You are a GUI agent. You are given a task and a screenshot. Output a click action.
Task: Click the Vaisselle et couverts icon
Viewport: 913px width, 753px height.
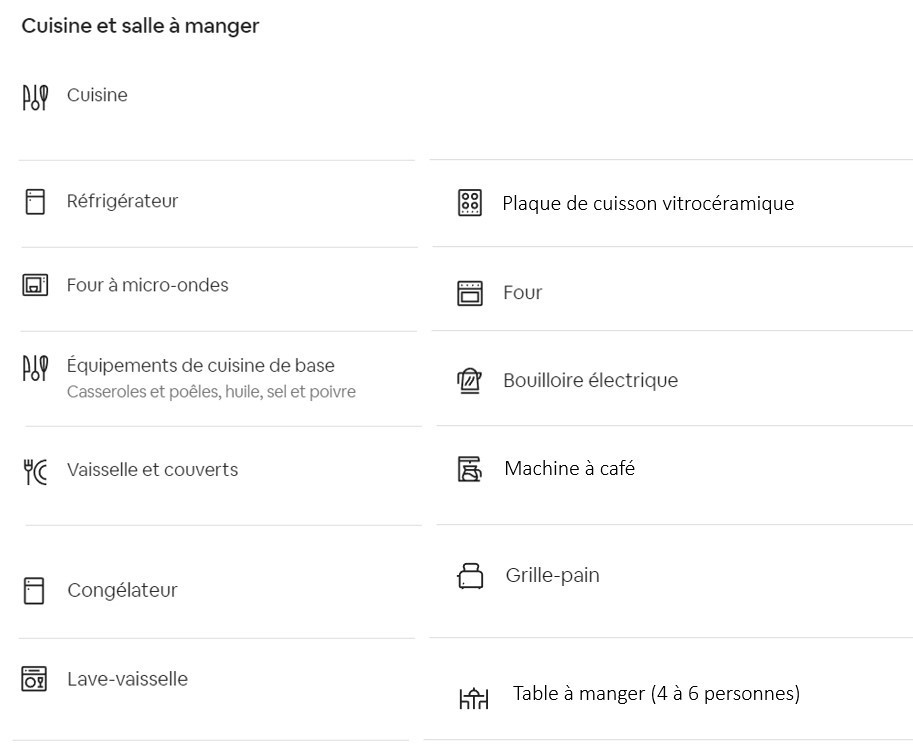35,471
